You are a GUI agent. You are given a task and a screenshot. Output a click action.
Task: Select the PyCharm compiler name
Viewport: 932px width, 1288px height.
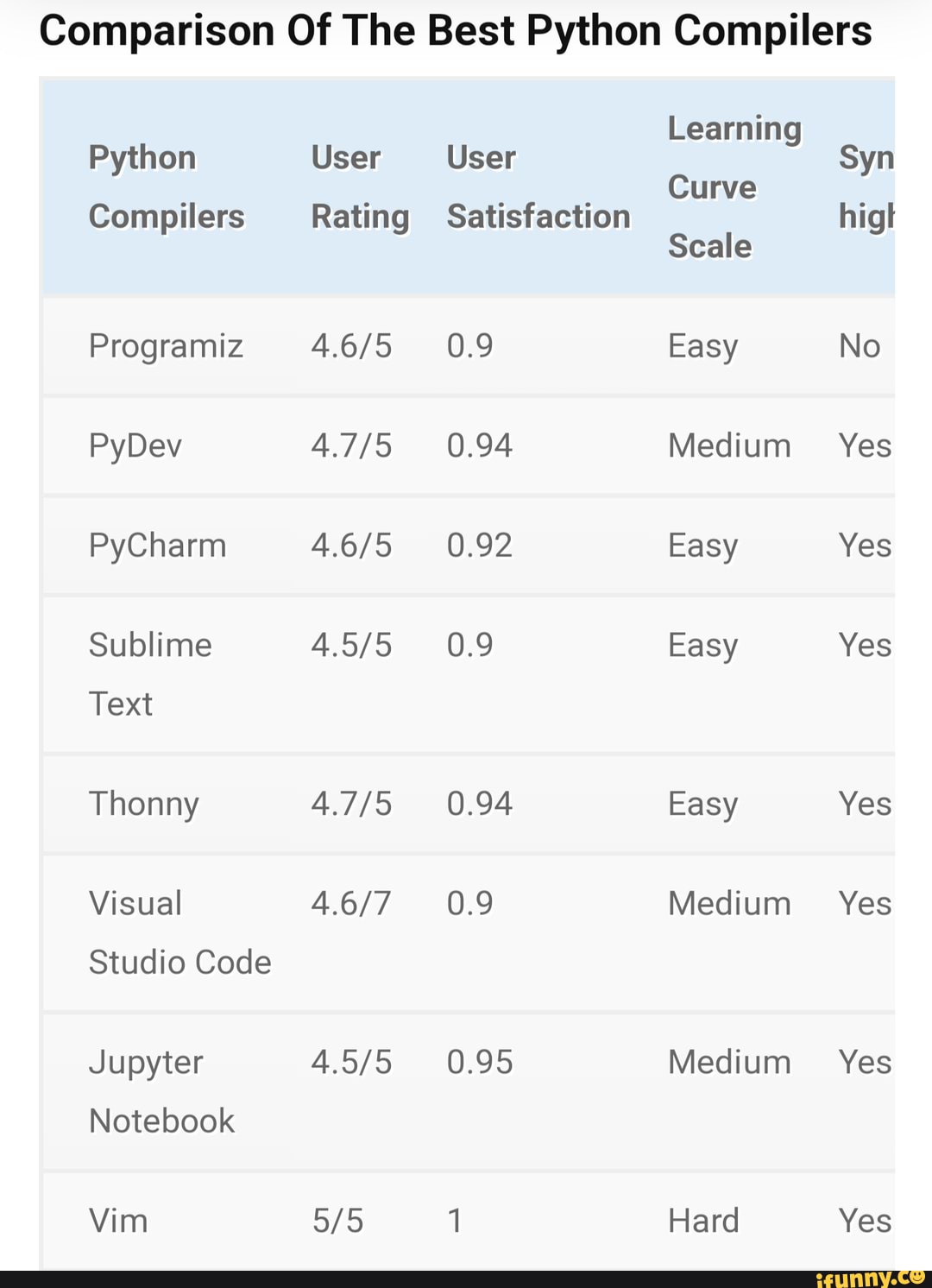tap(157, 546)
